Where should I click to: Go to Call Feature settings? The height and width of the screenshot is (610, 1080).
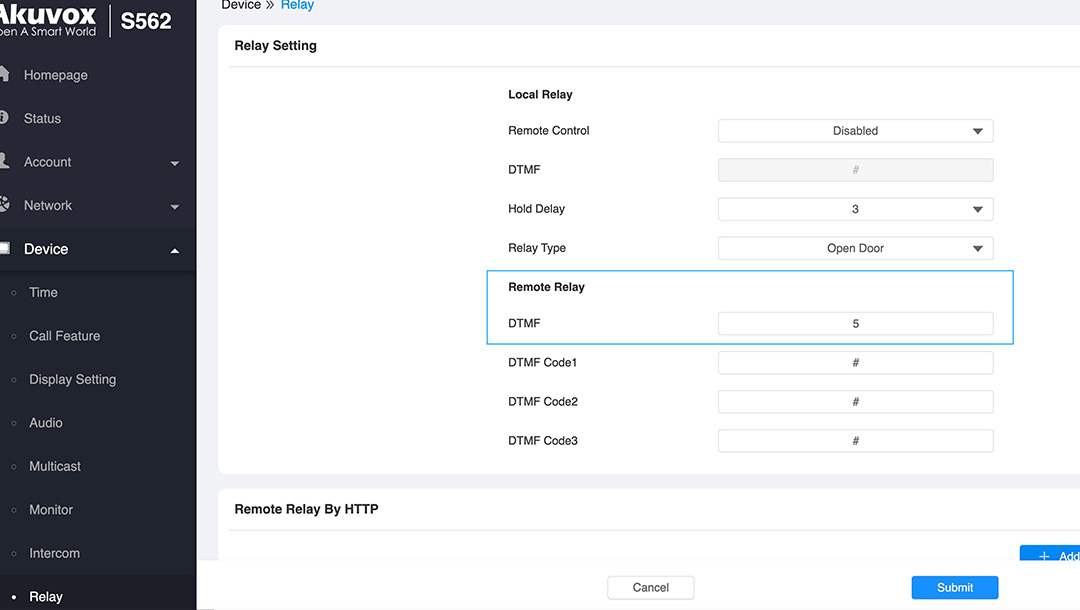[x=64, y=336]
